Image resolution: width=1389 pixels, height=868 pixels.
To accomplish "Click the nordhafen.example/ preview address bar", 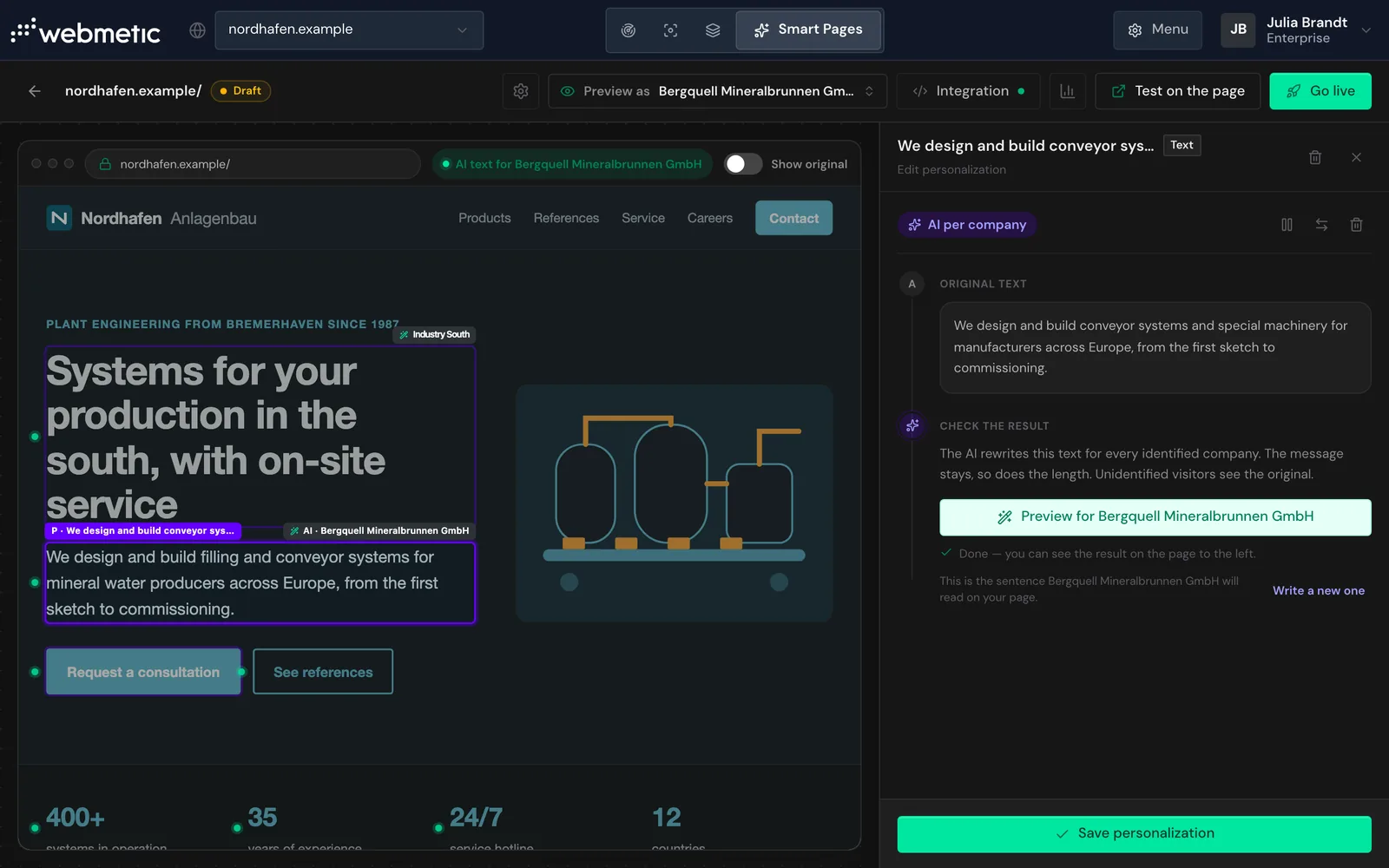I will tap(253, 164).
